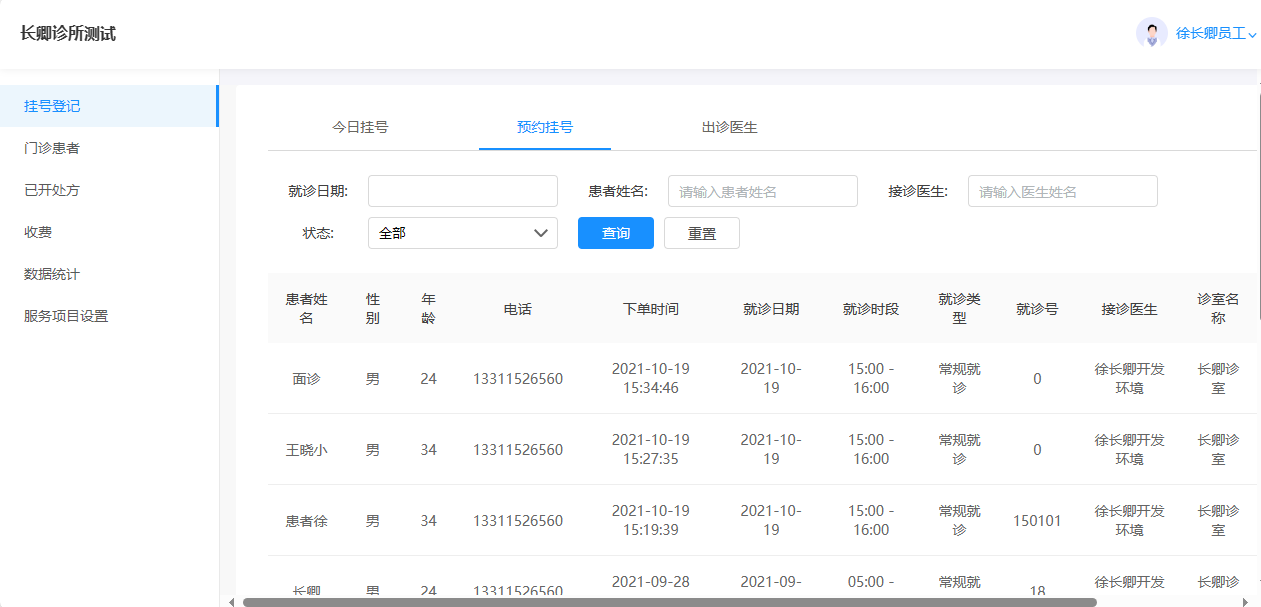This screenshot has height=607, width=1261.
Task: Click the 诊室名称 column header
Action: 1218,308
